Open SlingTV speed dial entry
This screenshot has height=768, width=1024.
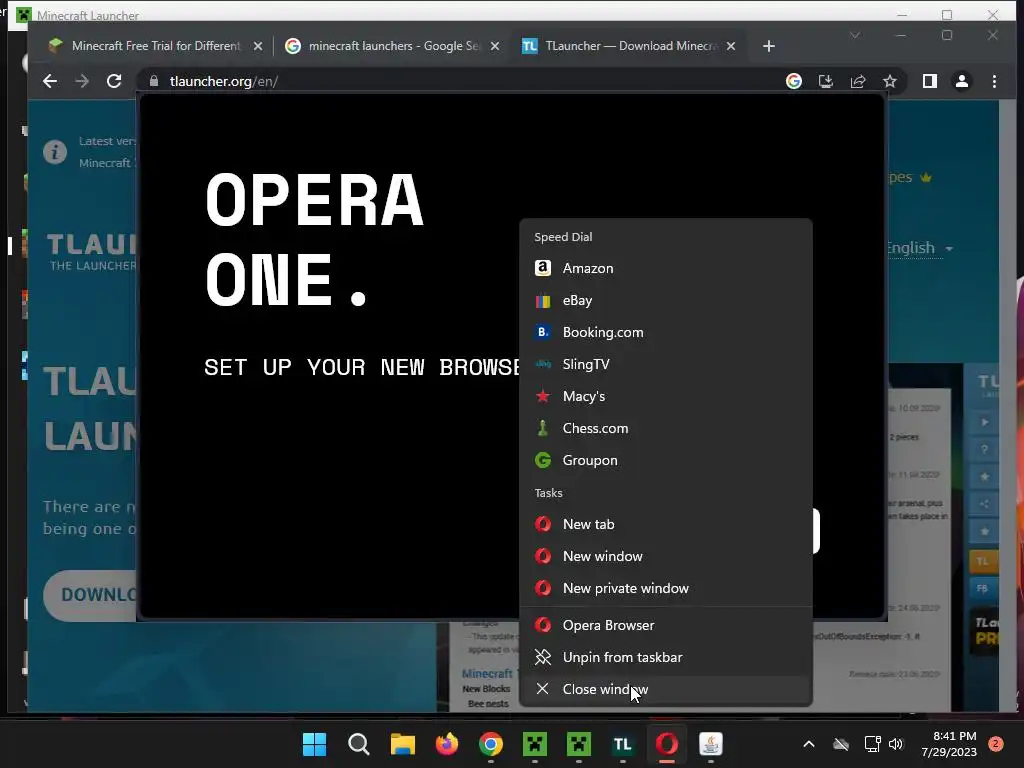pyautogui.click(x=665, y=364)
